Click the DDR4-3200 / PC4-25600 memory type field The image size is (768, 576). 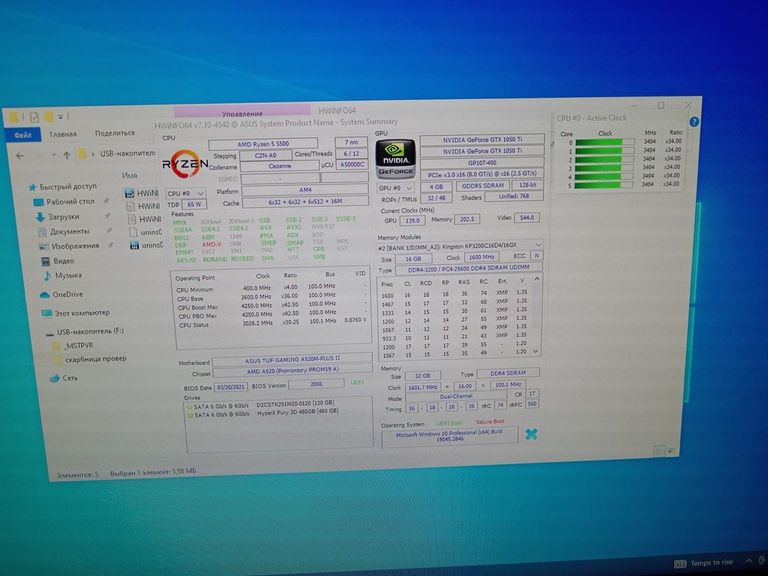tap(468, 269)
